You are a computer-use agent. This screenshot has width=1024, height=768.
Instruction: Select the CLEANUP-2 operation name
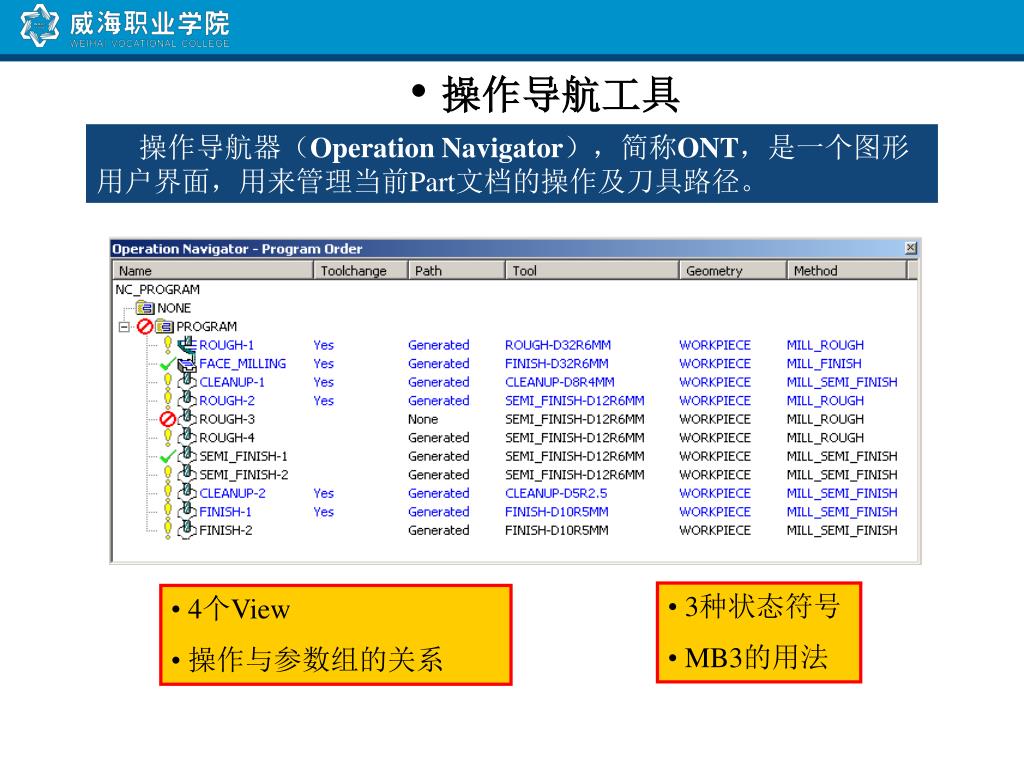pos(232,493)
